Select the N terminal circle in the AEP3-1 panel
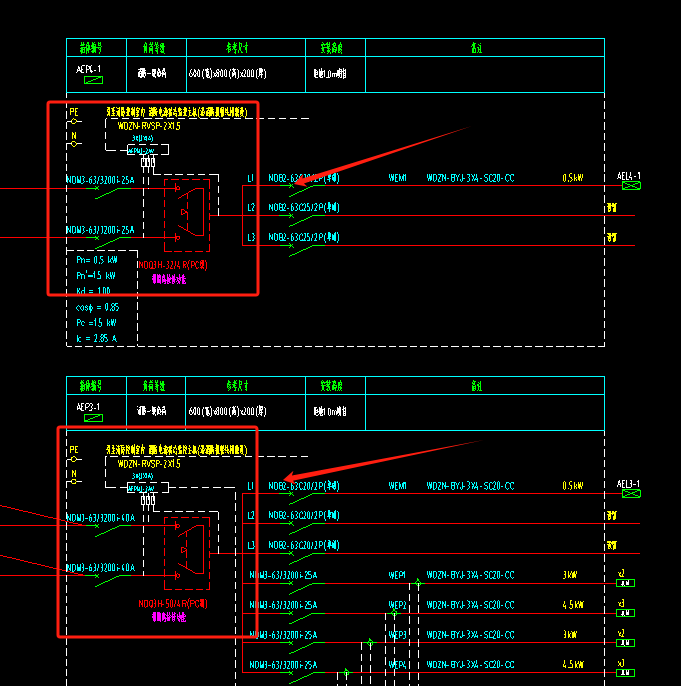The width and height of the screenshot is (681, 686). pos(74,481)
